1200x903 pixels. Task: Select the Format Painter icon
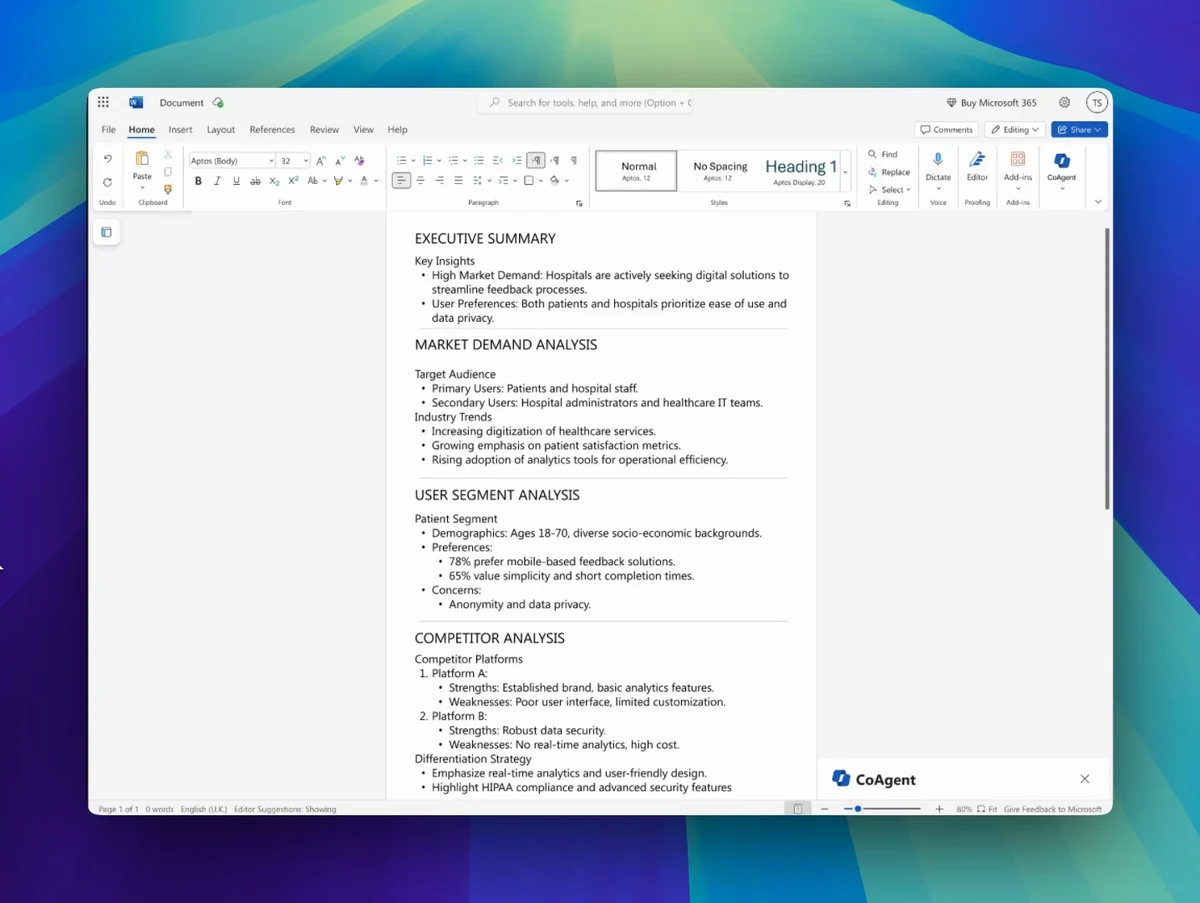coord(168,188)
